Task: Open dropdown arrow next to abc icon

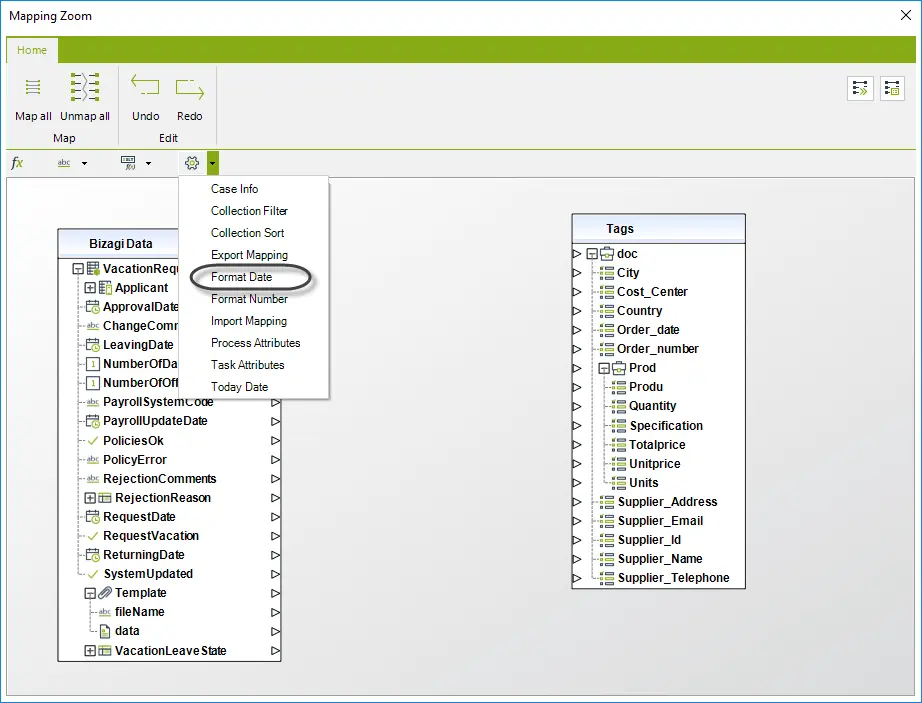Action: pyautogui.click(x=84, y=163)
